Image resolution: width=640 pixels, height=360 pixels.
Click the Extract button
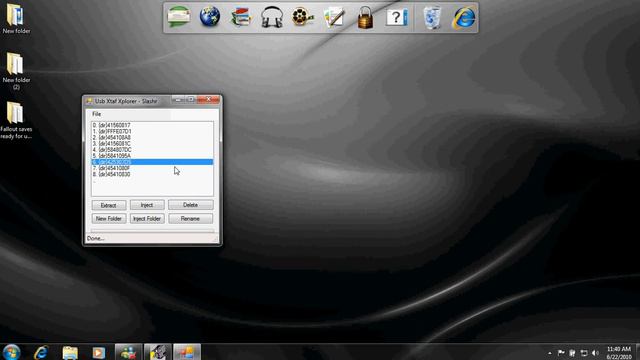[x=109, y=205]
